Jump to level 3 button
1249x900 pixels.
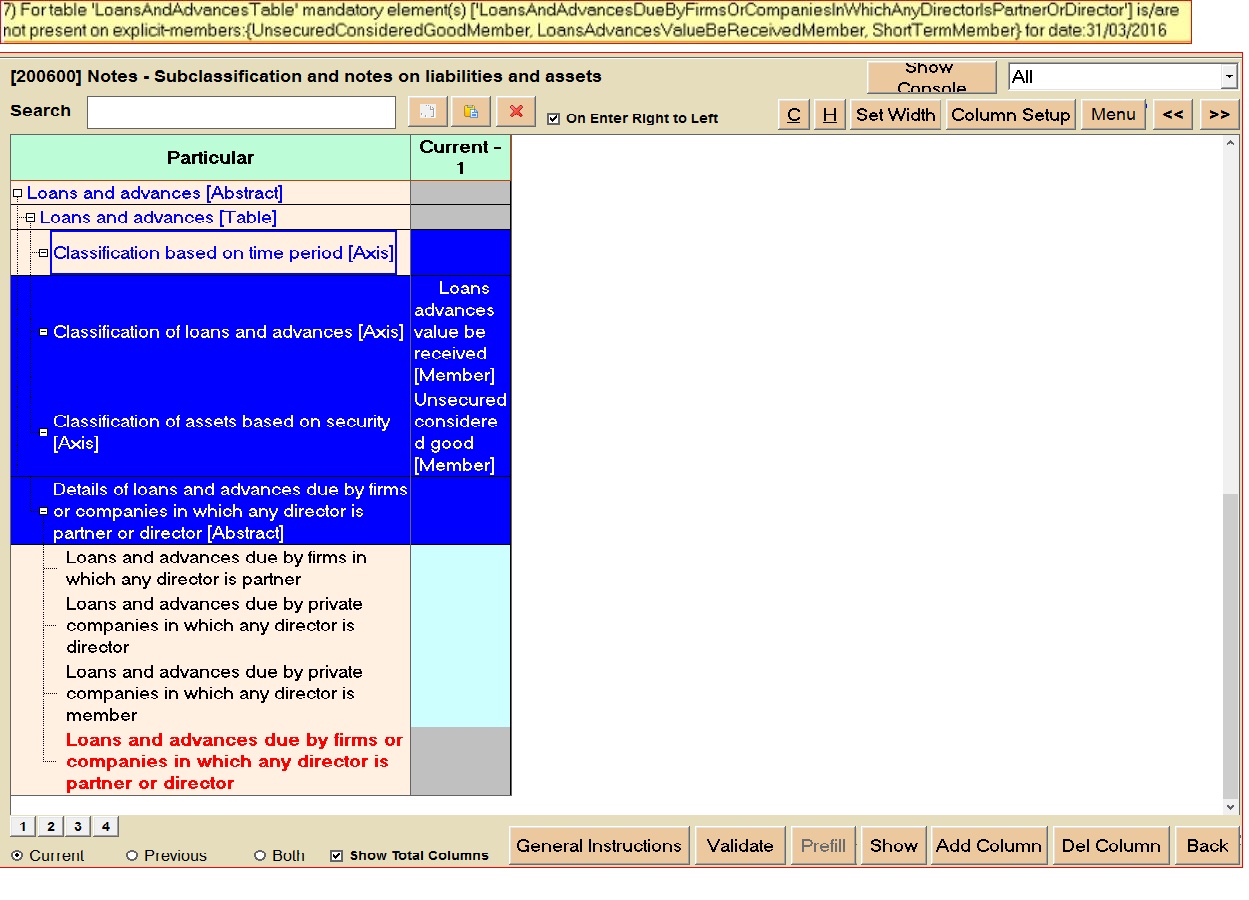point(77,826)
